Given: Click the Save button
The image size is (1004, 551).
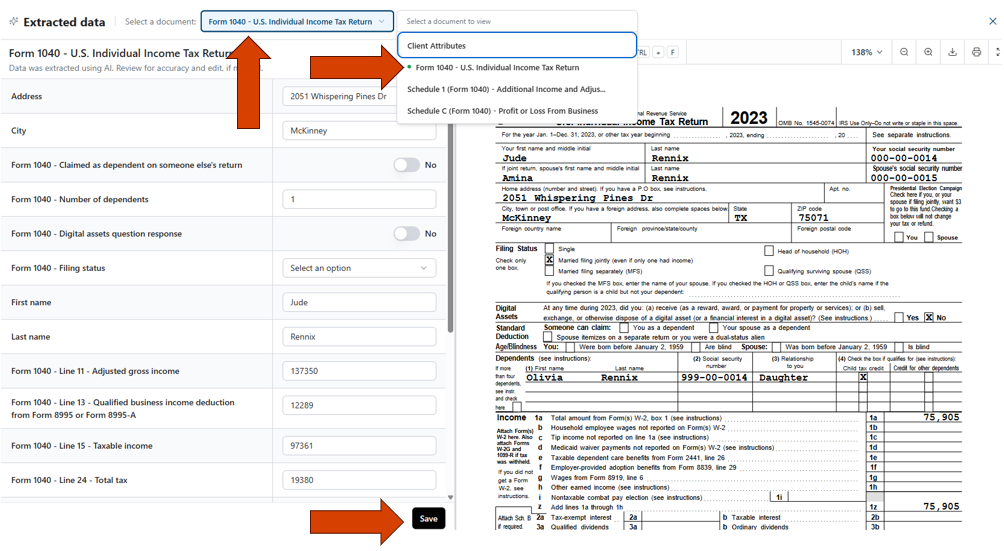Looking at the screenshot, I should point(428,518).
